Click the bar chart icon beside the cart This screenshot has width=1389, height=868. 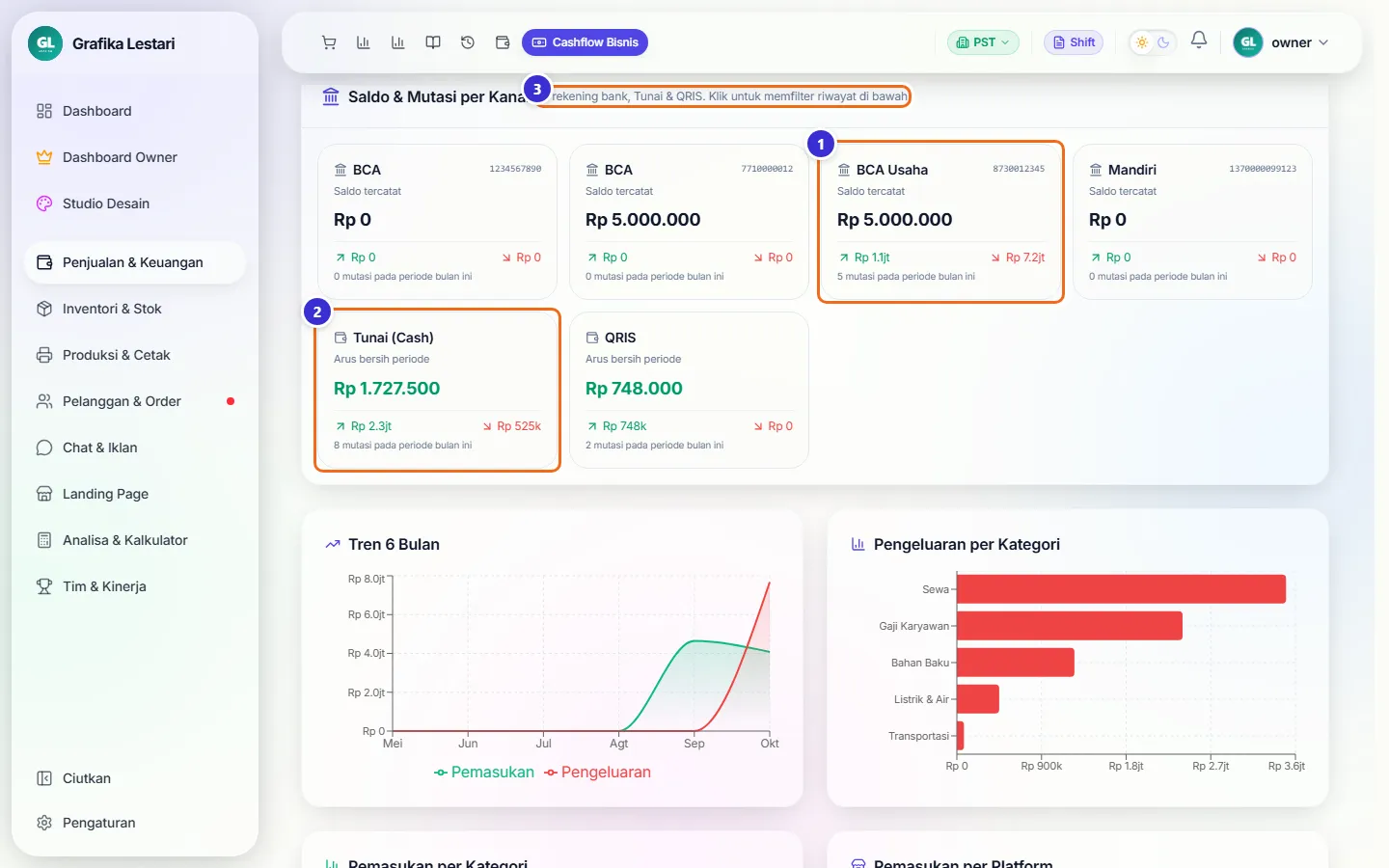tap(364, 42)
